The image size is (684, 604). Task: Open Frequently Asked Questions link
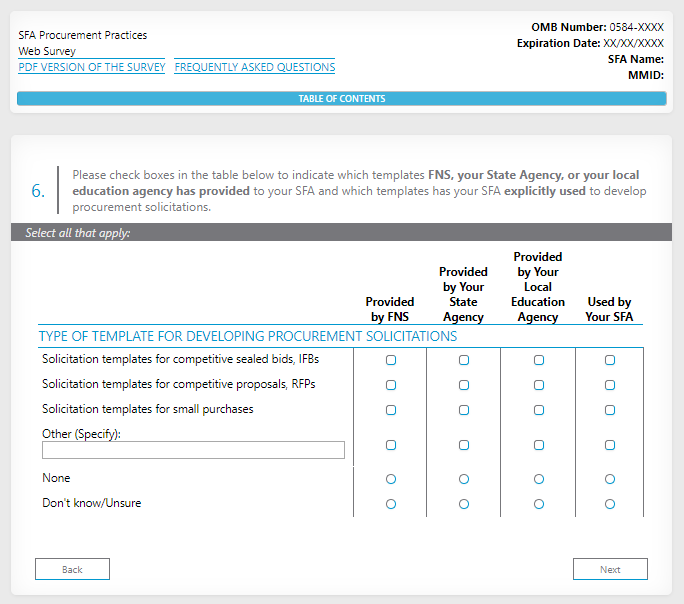coord(255,67)
